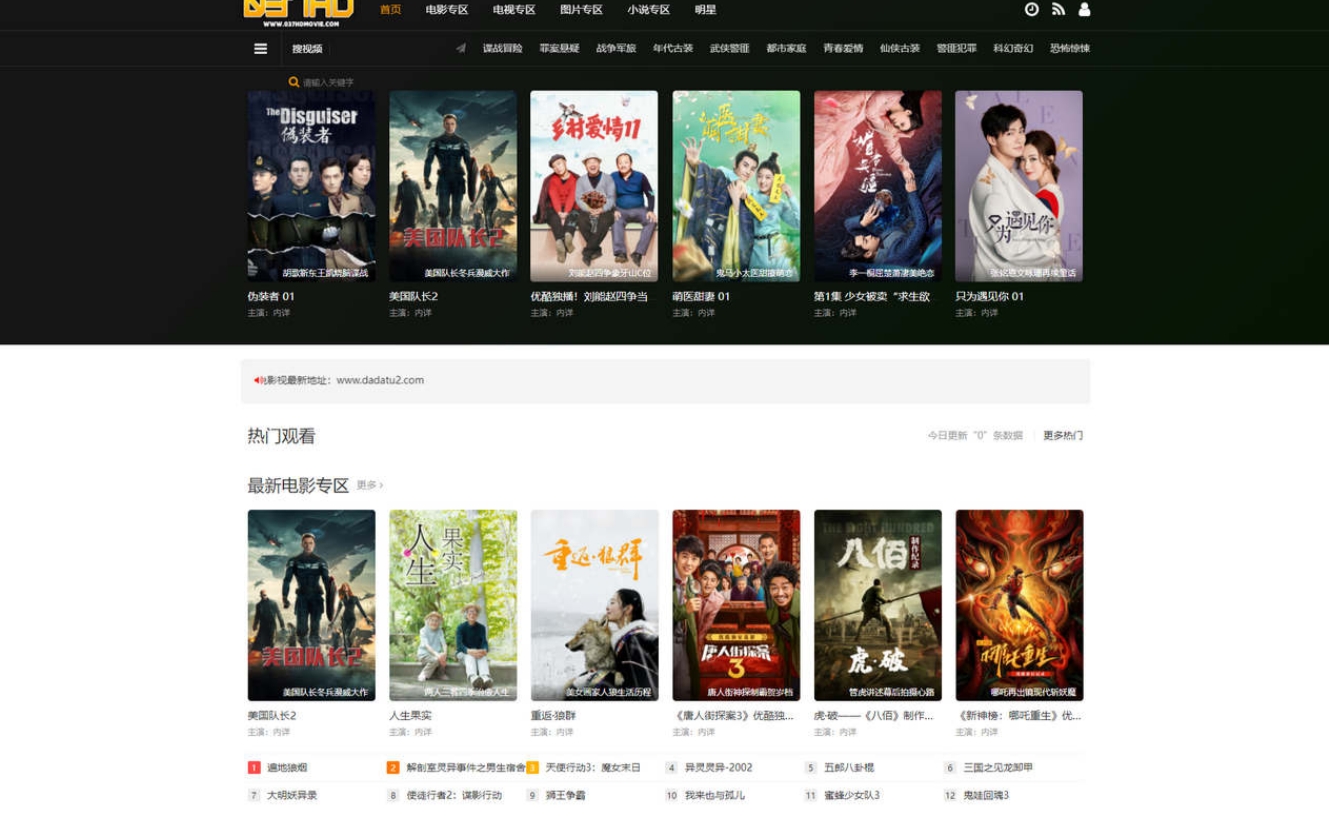The image size is (1329, 835).
Task: Click the 人生果实 title under poster
Action: [x=410, y=716]
